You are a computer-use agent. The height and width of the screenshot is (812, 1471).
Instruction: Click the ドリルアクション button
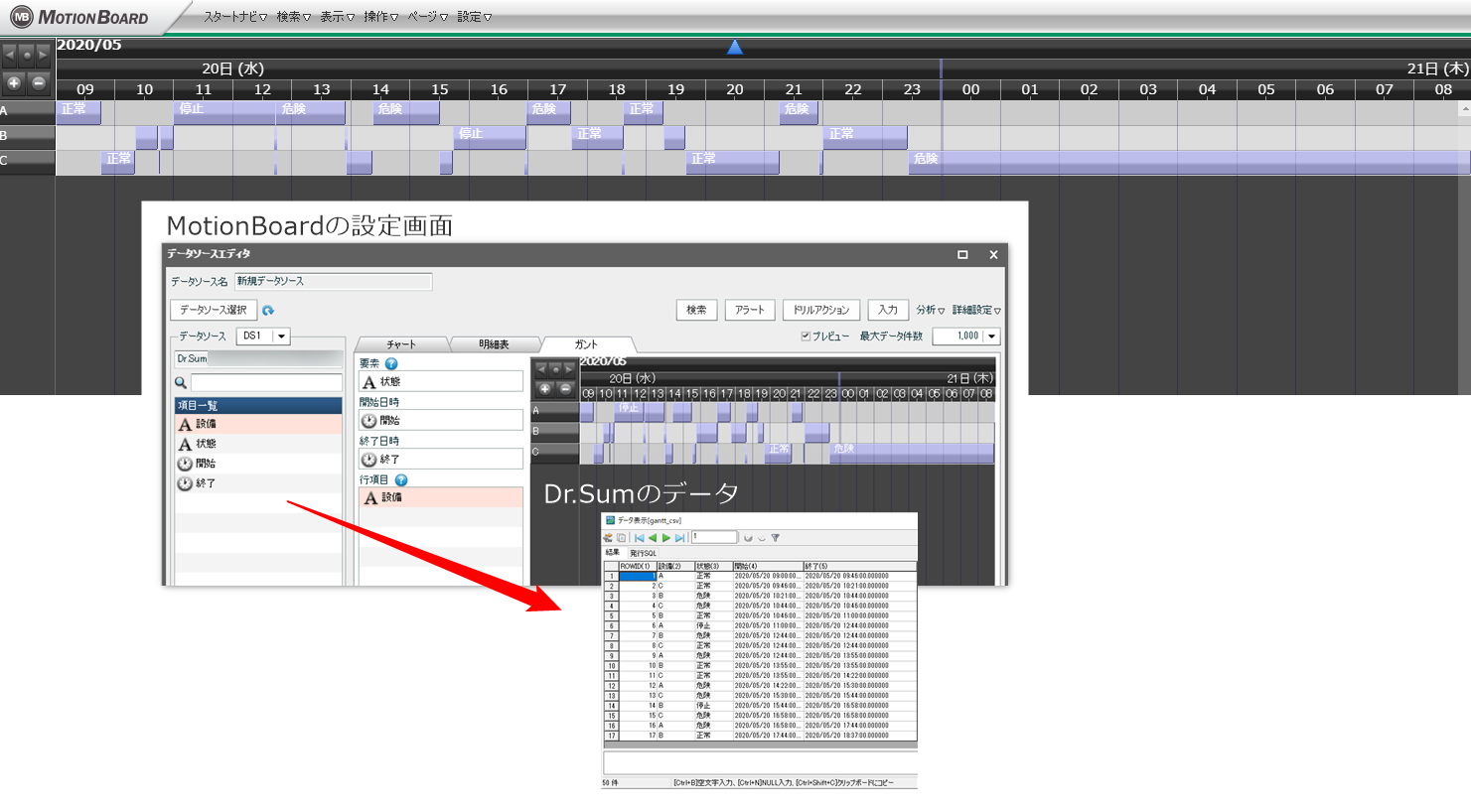tap(821, 310)
